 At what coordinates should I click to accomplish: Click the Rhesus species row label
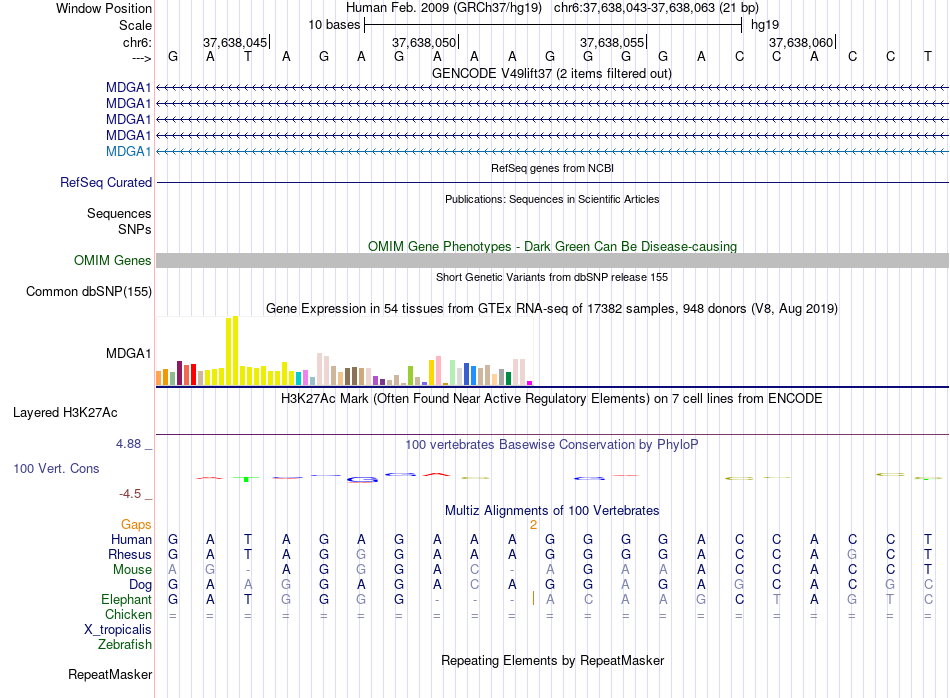[130, 555]
